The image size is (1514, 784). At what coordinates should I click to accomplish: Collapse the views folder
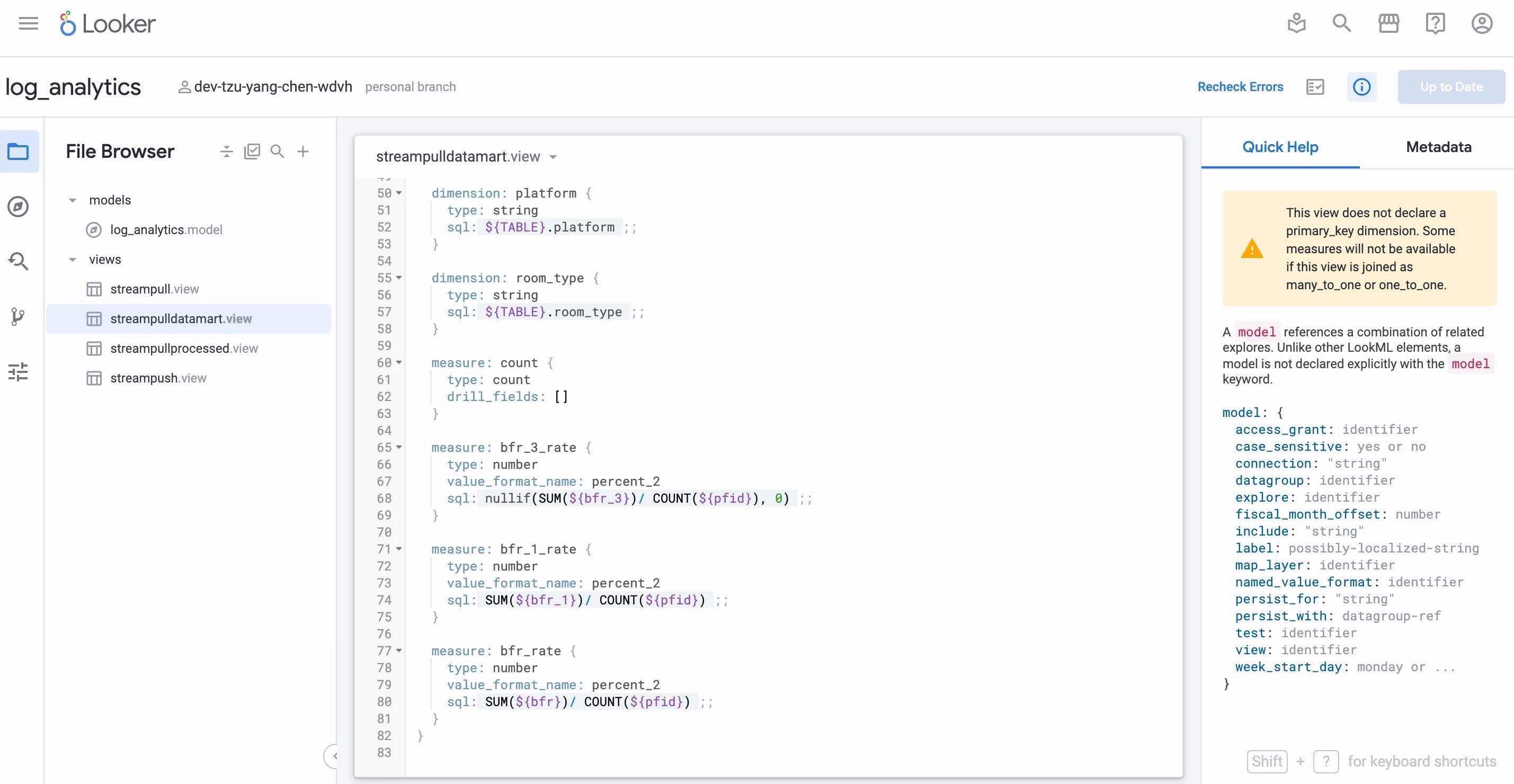(x=72, y=260)
